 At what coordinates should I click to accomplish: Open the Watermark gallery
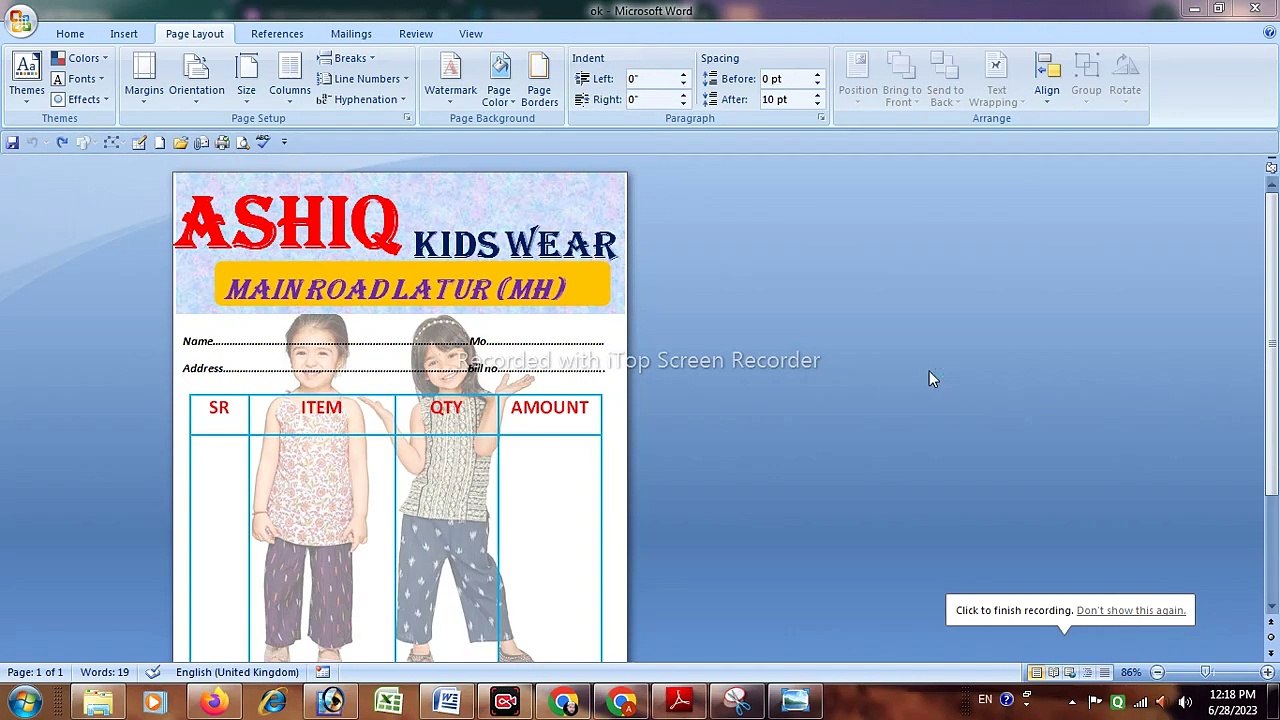450,78
